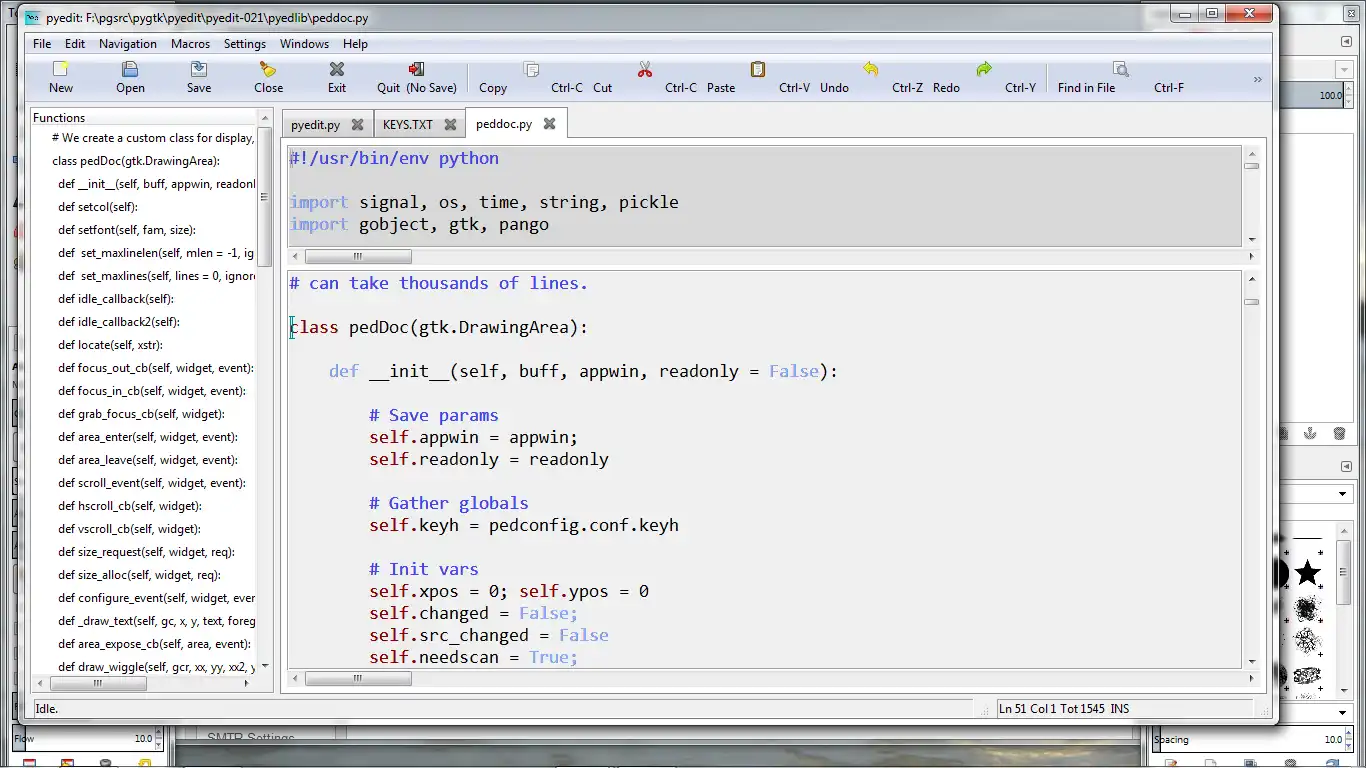Open the Windows menu
The width and height of the screenshot is (1366, 768).
(x=304, y=44)
